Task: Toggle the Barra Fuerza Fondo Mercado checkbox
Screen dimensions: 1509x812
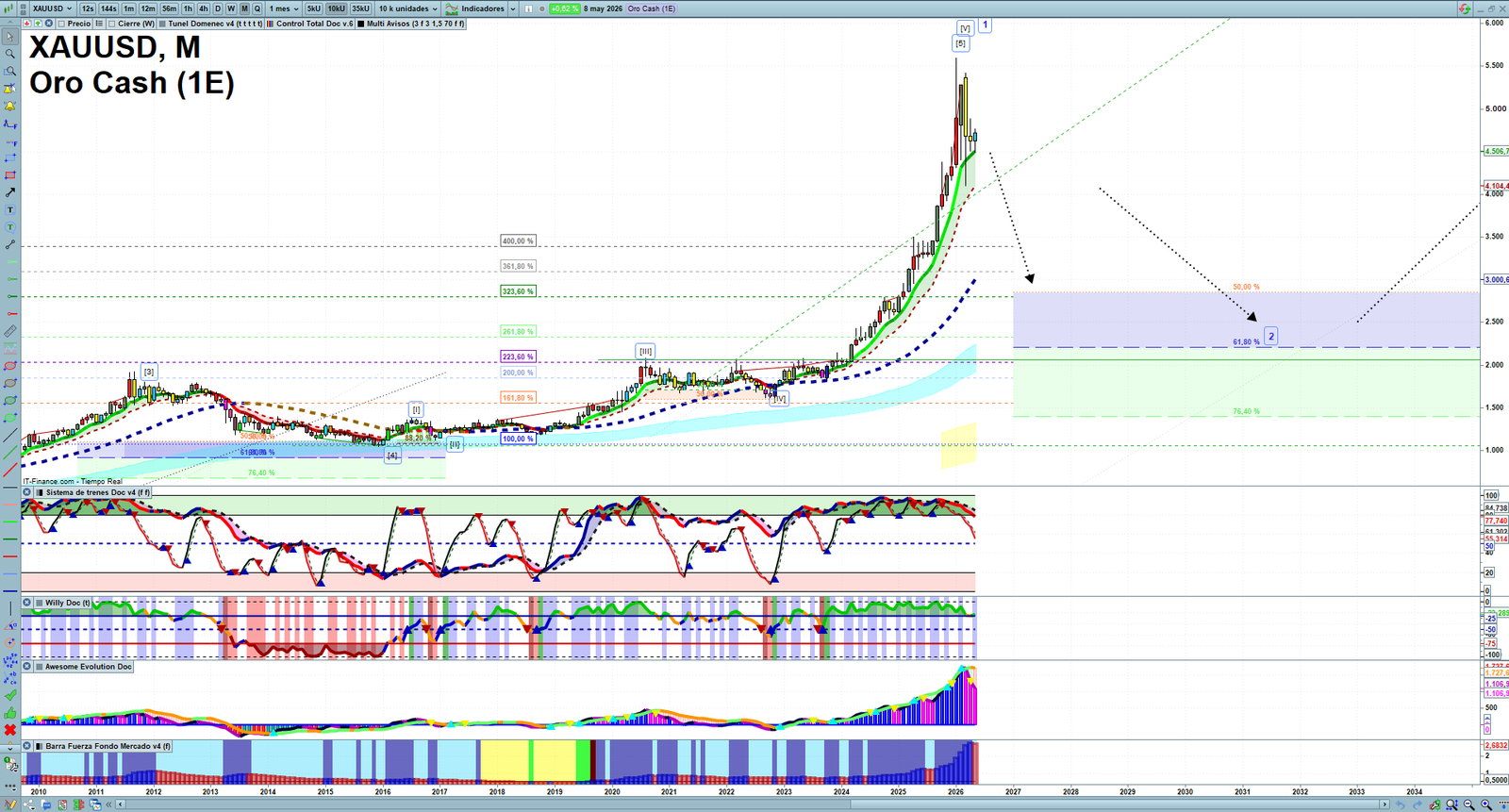Action: tap(40, 746)
